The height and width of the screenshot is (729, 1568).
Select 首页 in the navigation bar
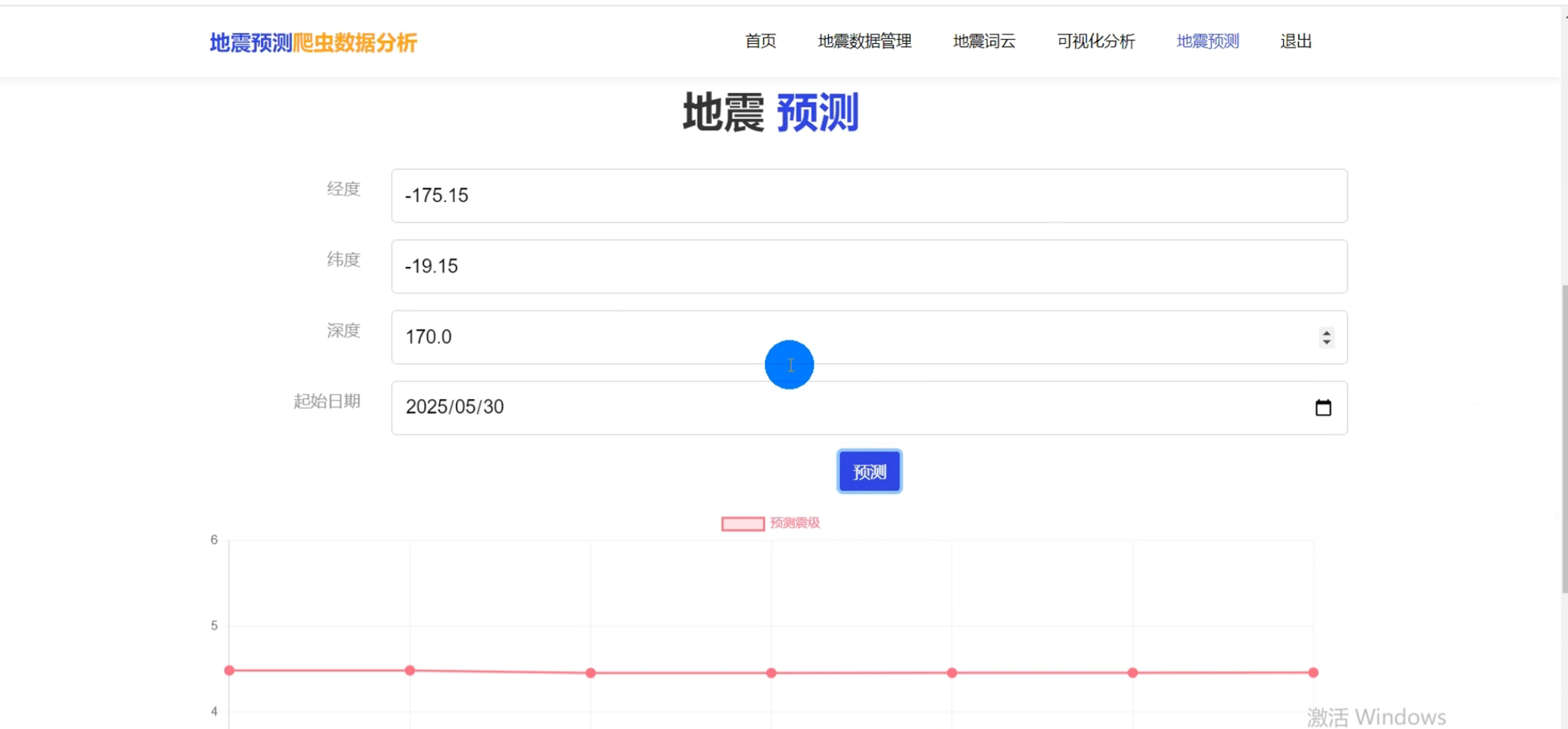760,42
